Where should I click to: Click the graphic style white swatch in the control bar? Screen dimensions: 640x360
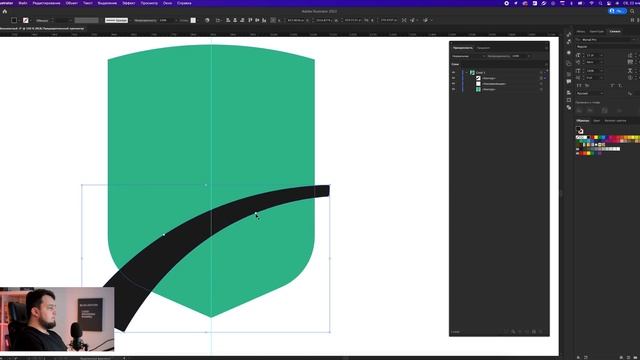(x=193, y=20)
